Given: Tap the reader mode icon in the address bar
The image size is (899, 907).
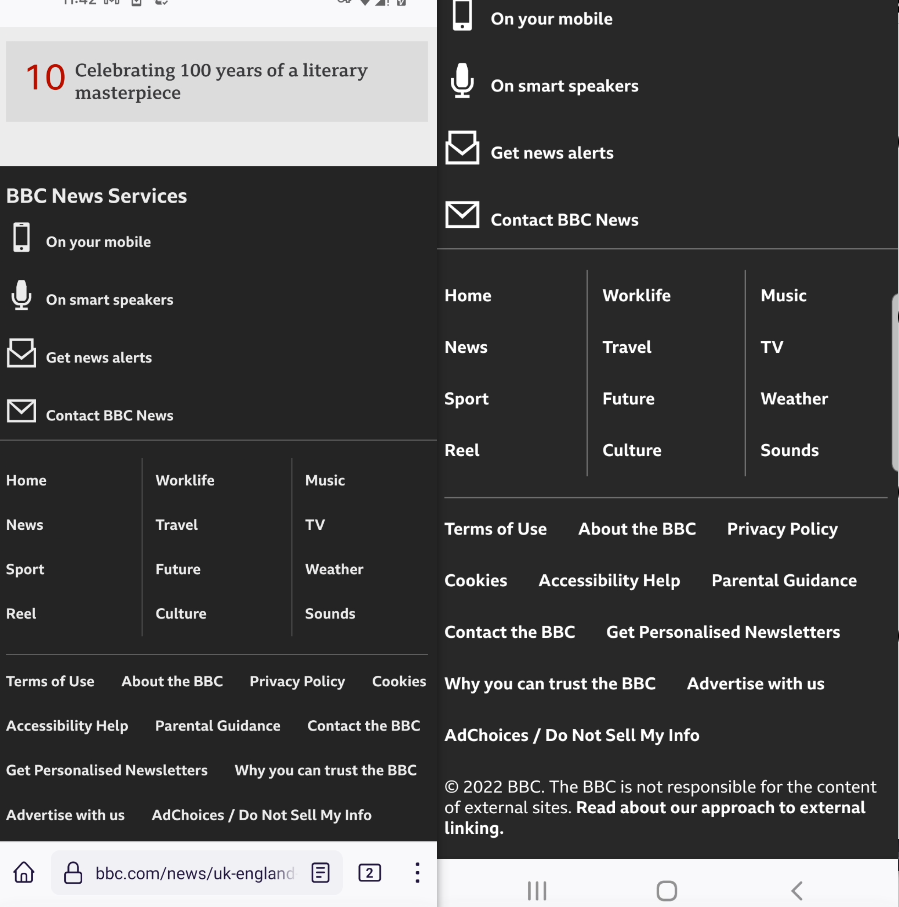Looking at the screenshot, I should point(320,872).
